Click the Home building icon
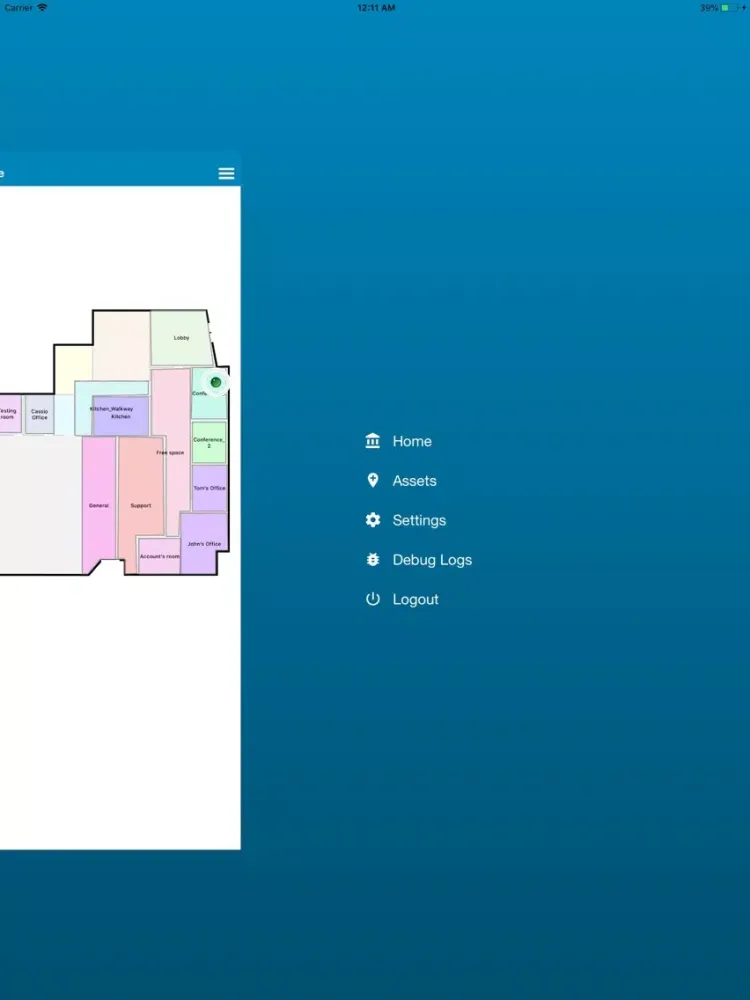 coord(372,441)
